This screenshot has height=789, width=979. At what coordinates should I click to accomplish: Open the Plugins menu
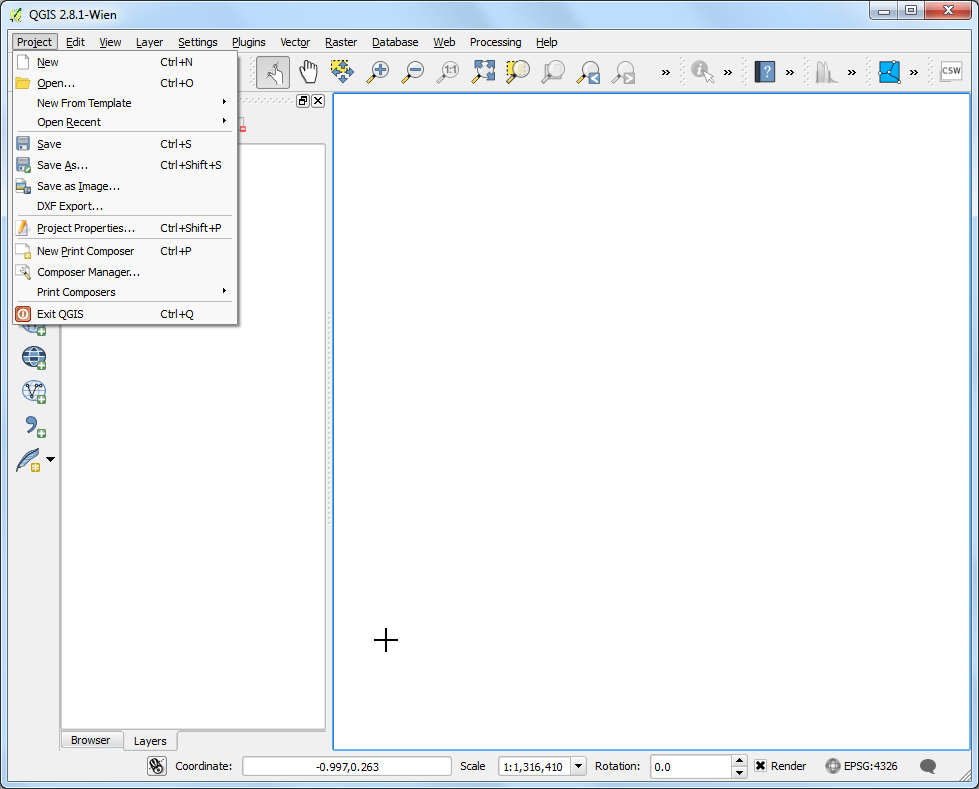[x=248, y=42]
